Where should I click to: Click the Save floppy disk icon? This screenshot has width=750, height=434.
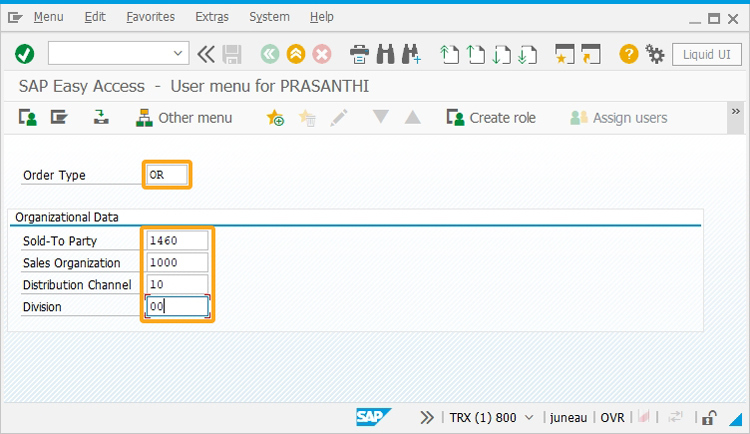pos(232,54)
